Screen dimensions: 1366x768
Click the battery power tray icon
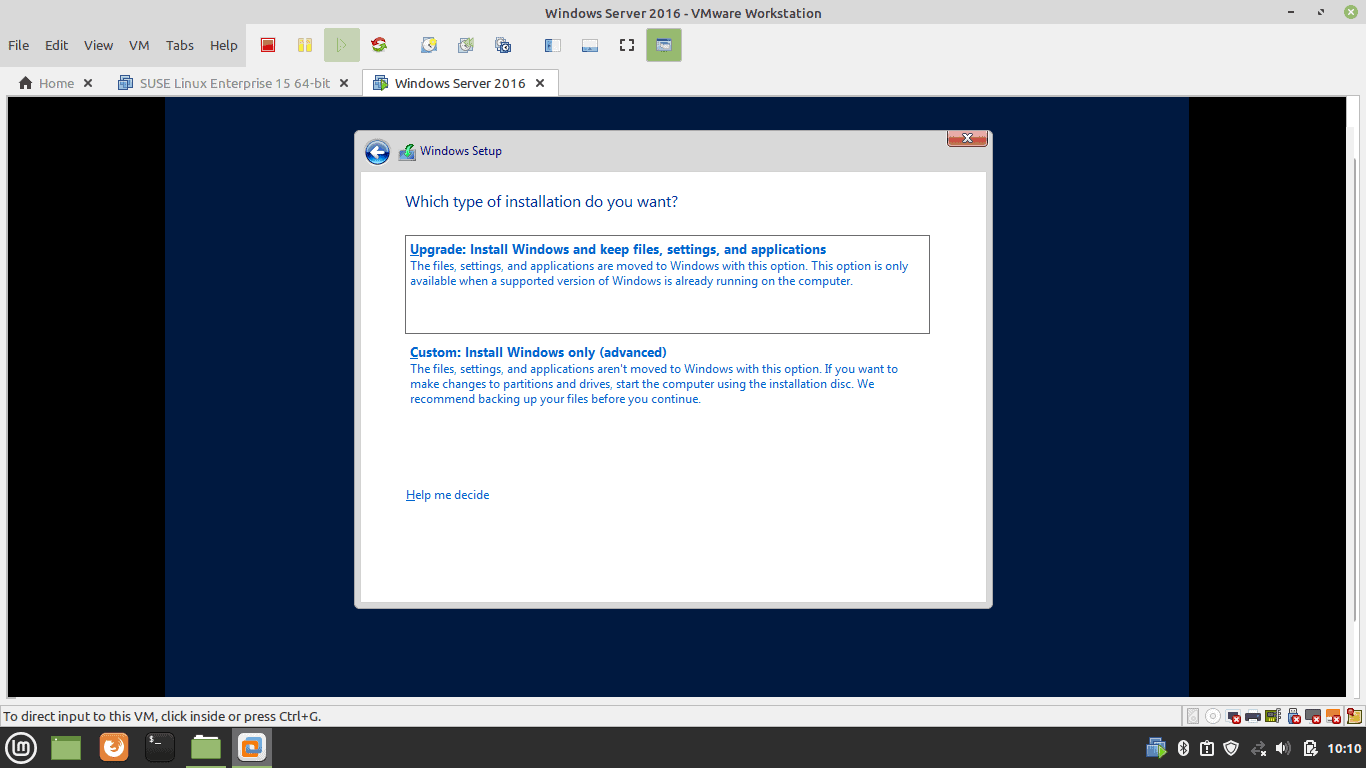(1310, 748)
